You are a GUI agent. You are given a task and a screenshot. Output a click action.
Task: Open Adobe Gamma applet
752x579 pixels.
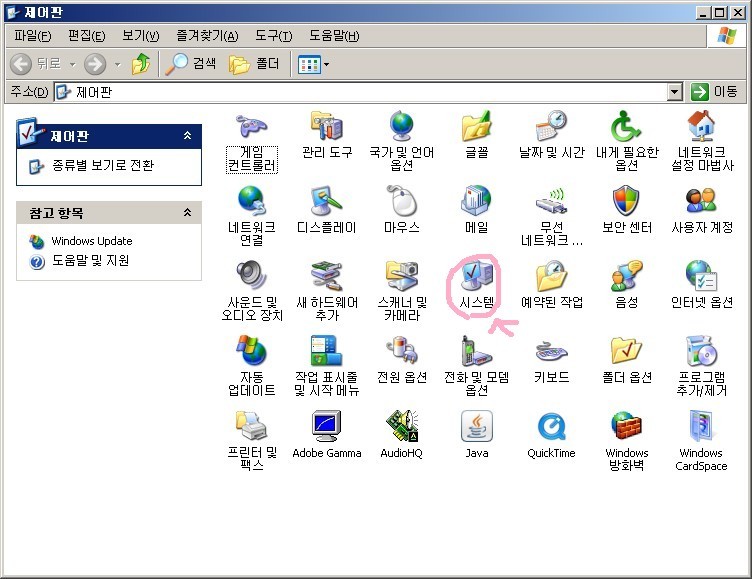coord(327,435)
